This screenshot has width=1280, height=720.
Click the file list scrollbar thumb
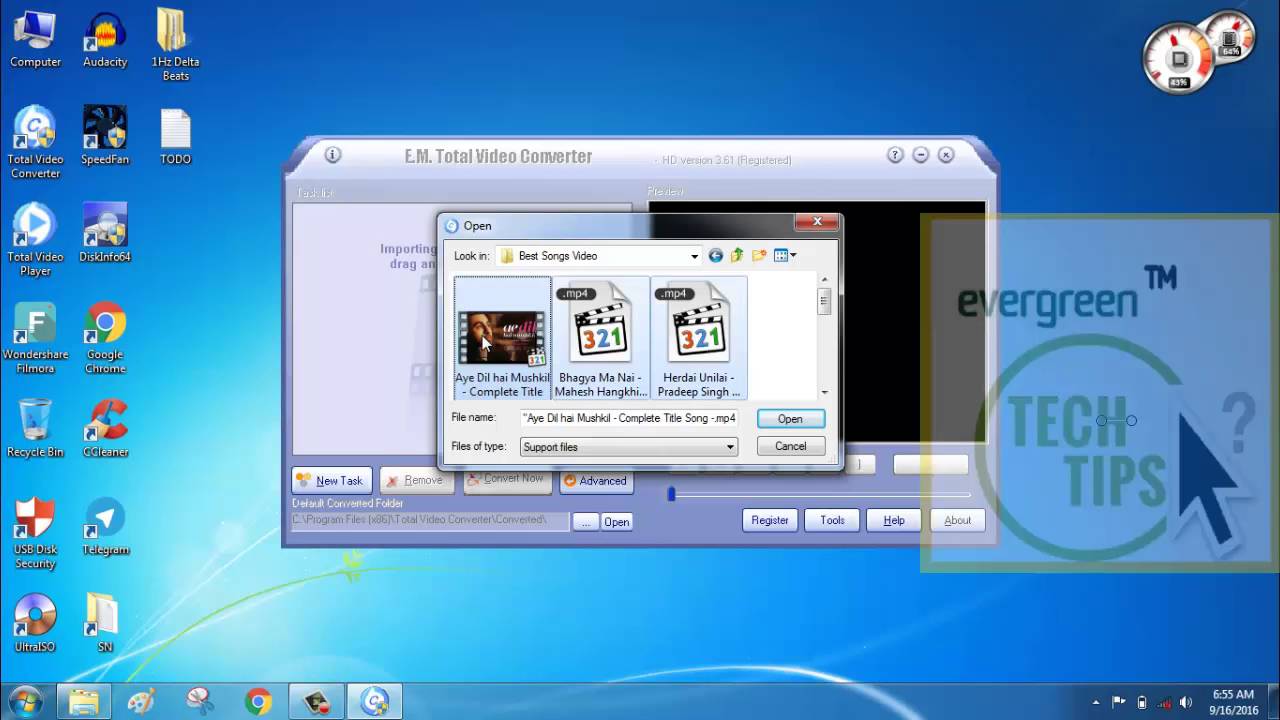824,301
